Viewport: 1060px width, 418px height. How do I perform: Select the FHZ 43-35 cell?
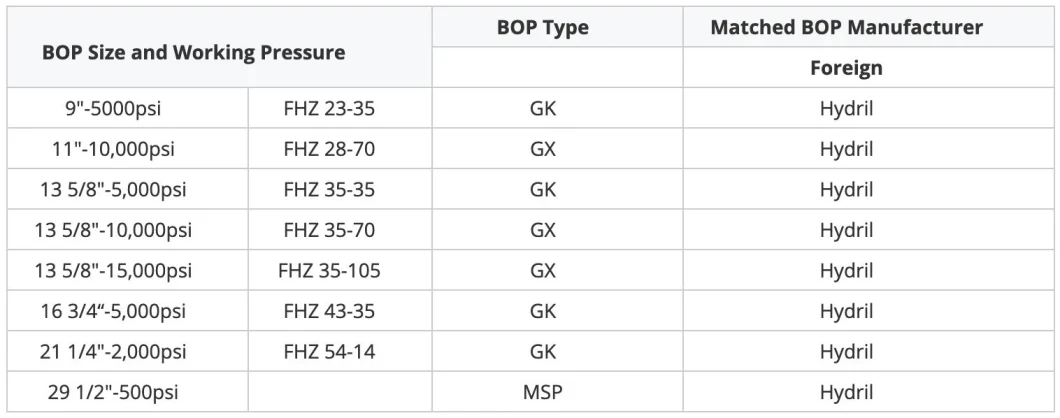(x=329, y=311)
